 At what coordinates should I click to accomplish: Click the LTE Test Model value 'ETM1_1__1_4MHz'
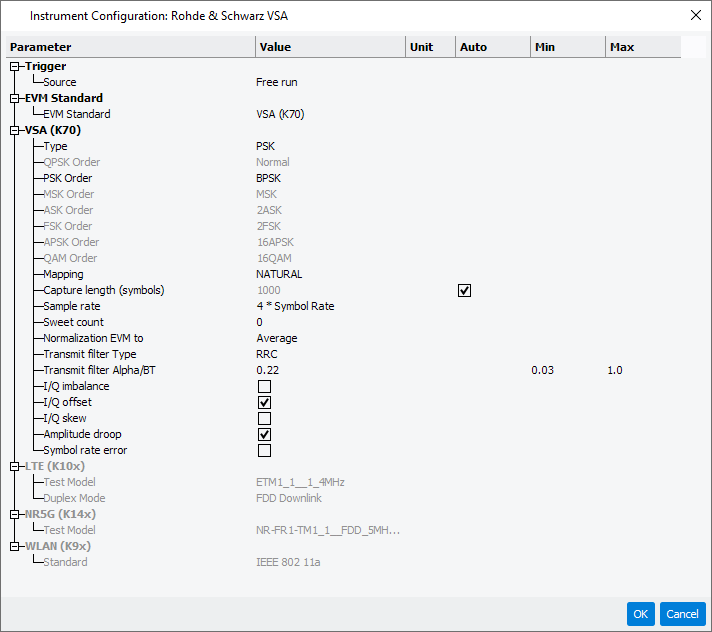pyautogui.click(x=300, y=482)
